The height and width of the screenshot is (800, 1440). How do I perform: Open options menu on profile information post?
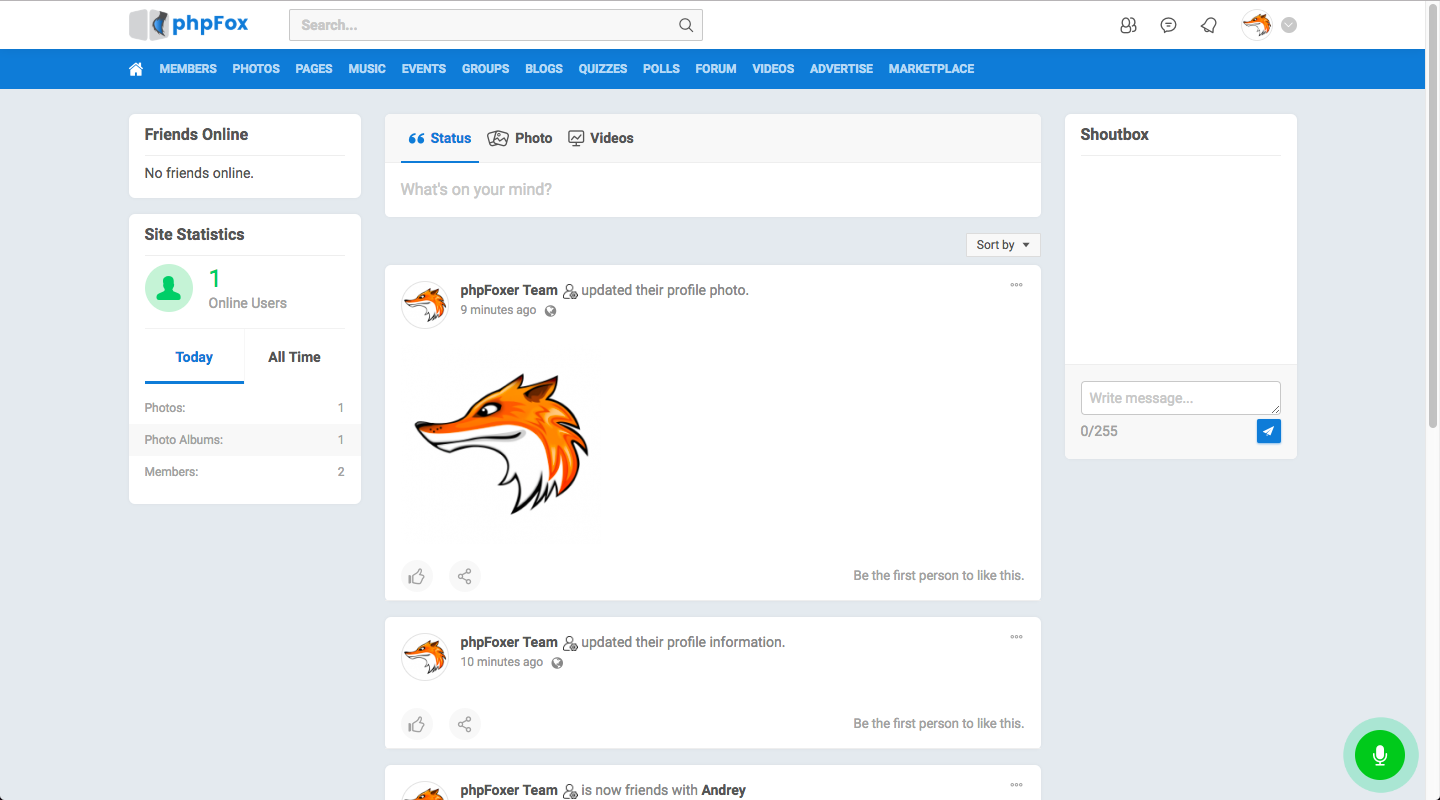click(x=1016, y=637)
